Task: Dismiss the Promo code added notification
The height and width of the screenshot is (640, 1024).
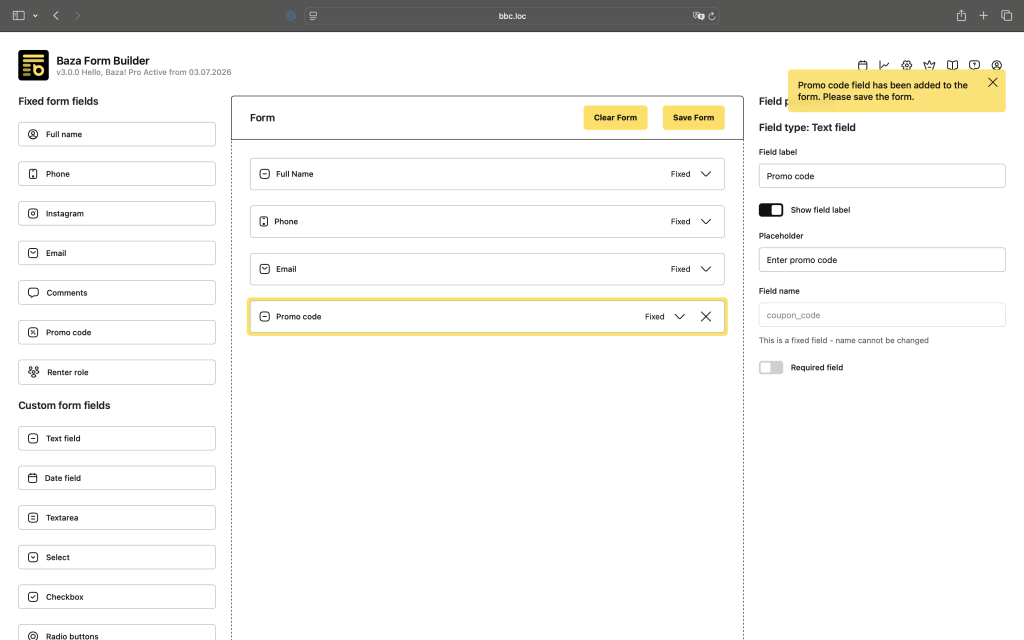Action: click(x=993, y=82)
